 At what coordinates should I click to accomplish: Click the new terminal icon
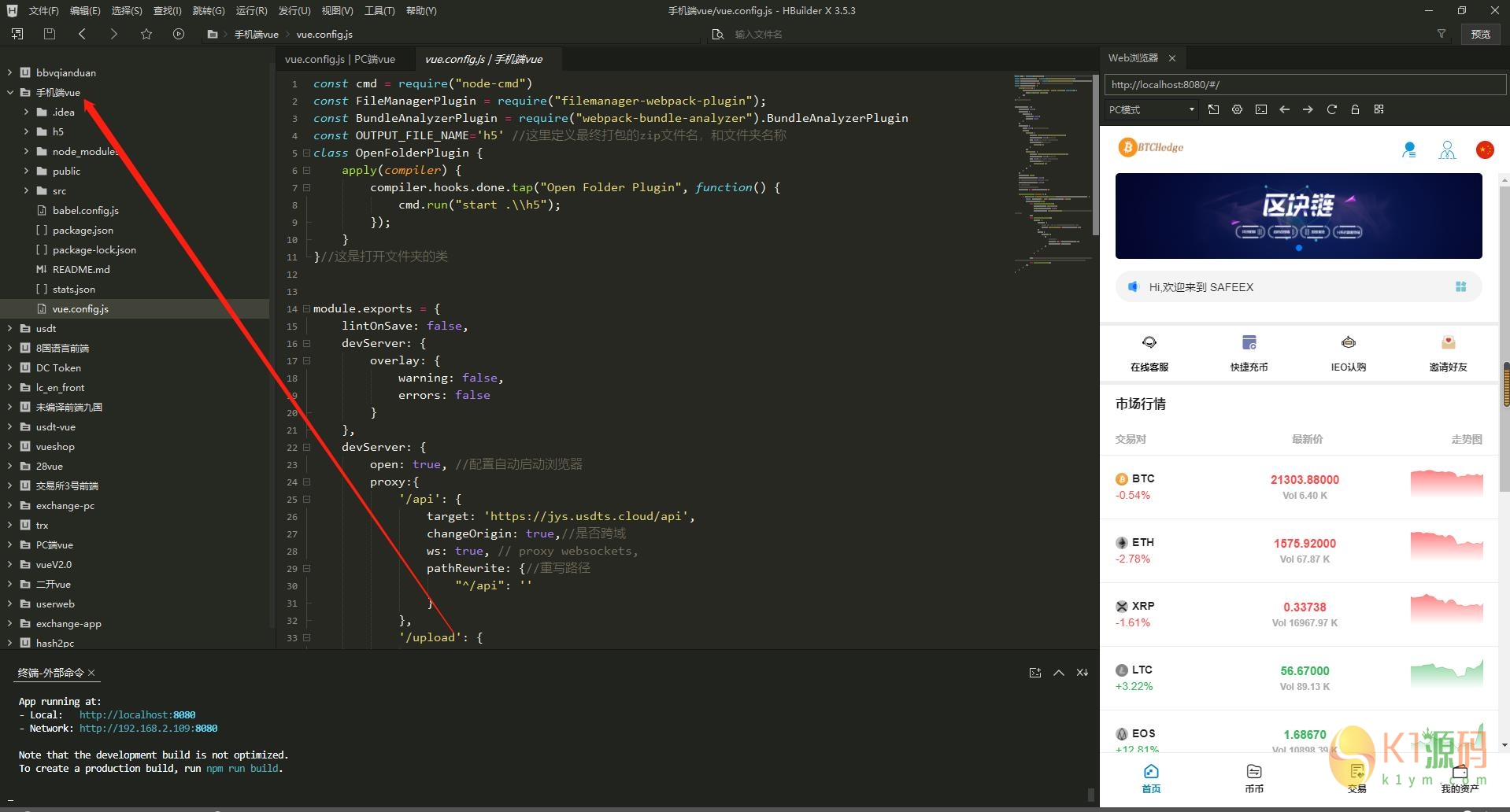1034,673
